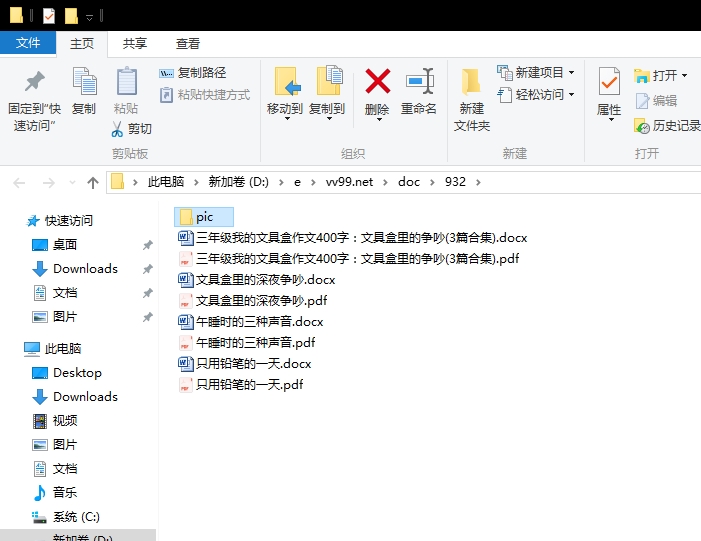
Task: Open the recent locations dropdown arrow
Action: click(72, 182)
